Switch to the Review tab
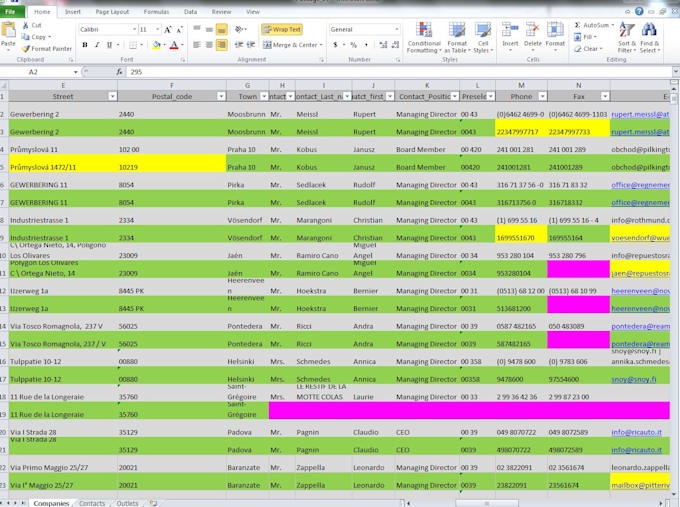680x507 pixels. pyautogui.click(x=221, y=12)
